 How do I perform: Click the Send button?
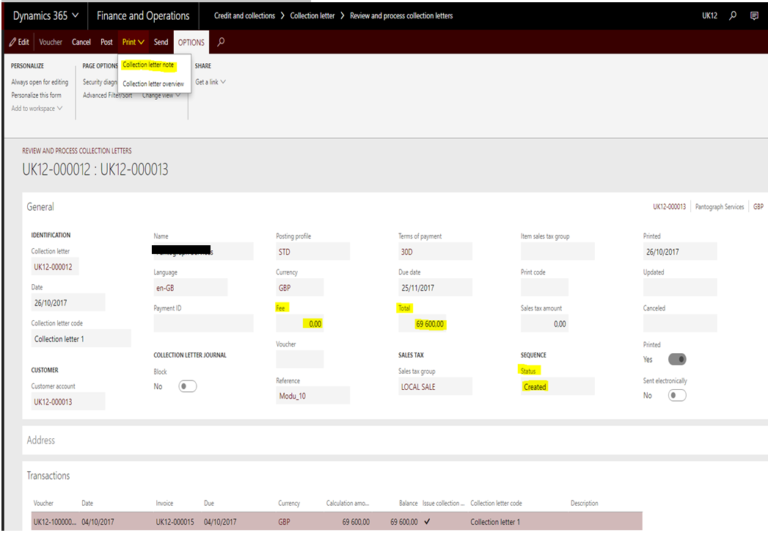[x=161, y=42]
